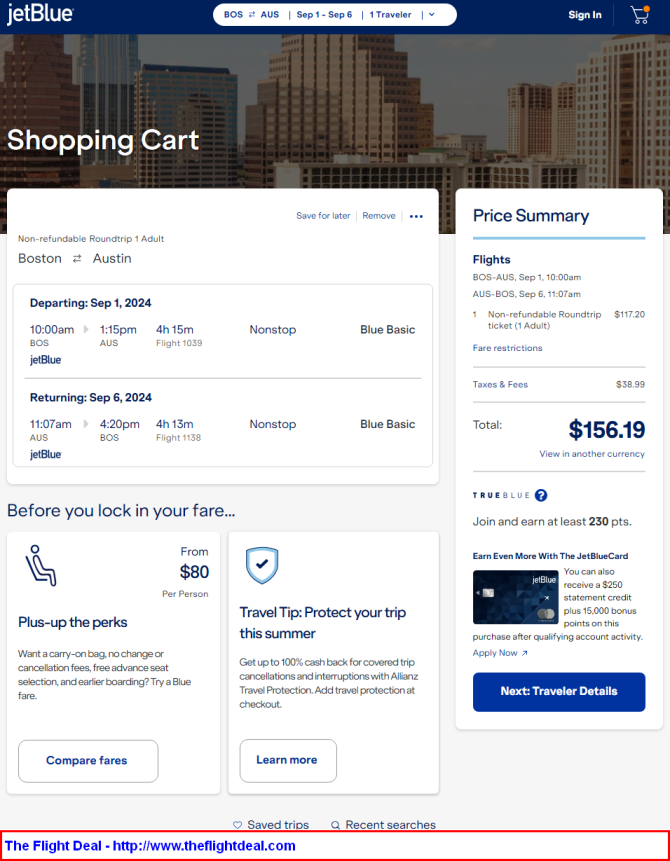
Task: Click the jetBlue logo in the header
Action: pyautogui.click(x=40, y=14)
